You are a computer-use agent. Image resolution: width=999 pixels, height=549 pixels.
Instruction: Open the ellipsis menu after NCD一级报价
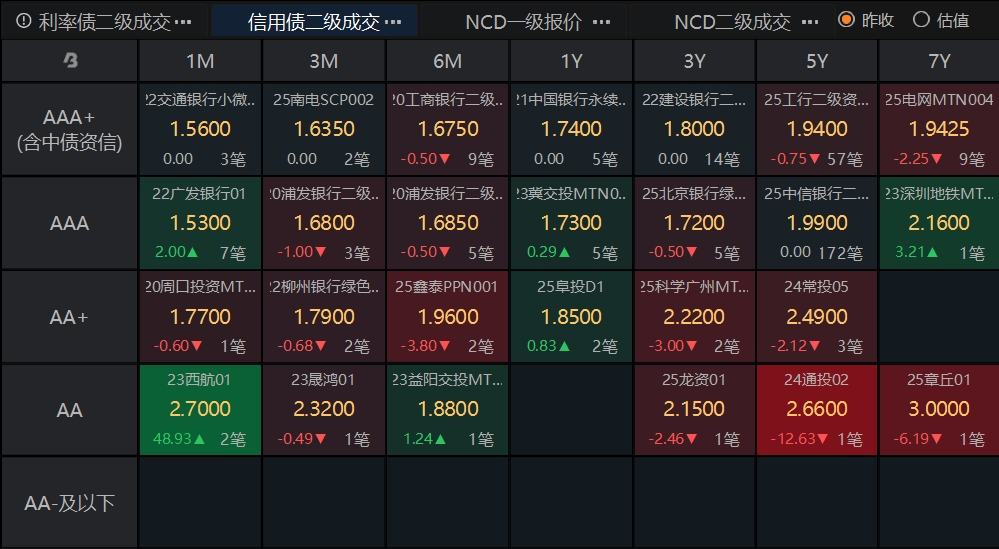(601, 22)
